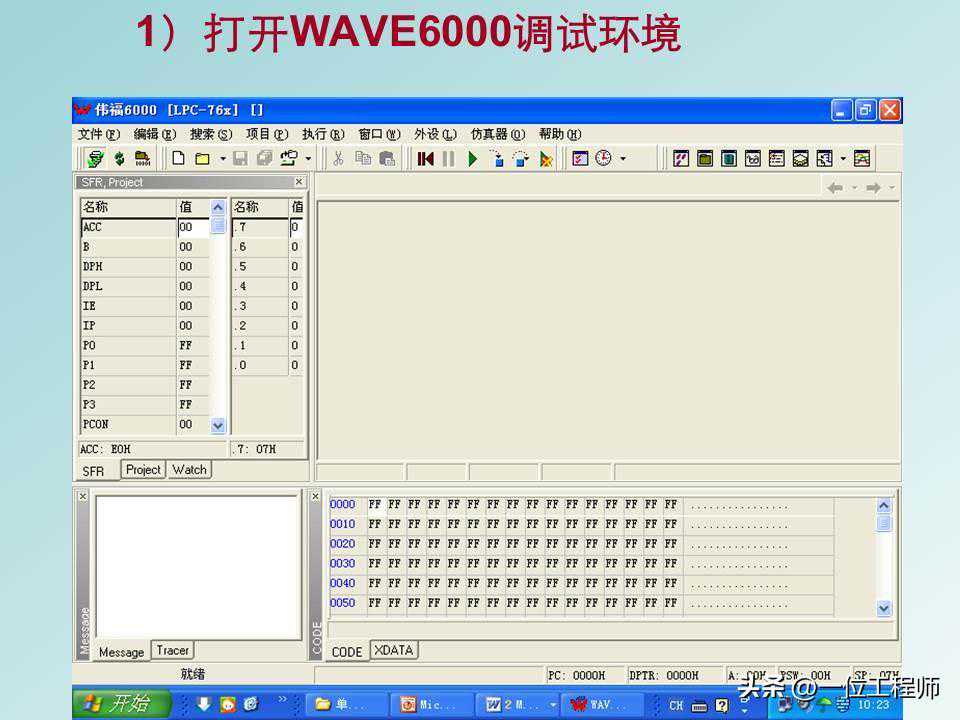Close the SFR, Project panel

(x=298, y=182)
